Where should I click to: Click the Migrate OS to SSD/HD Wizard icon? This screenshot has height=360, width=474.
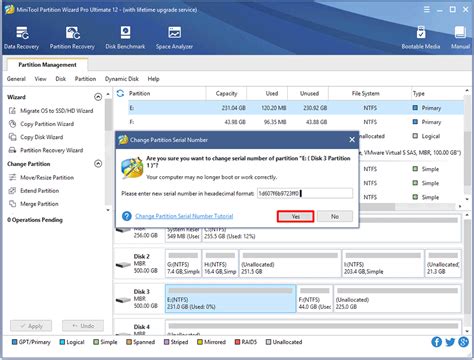[x=12, y=111]
